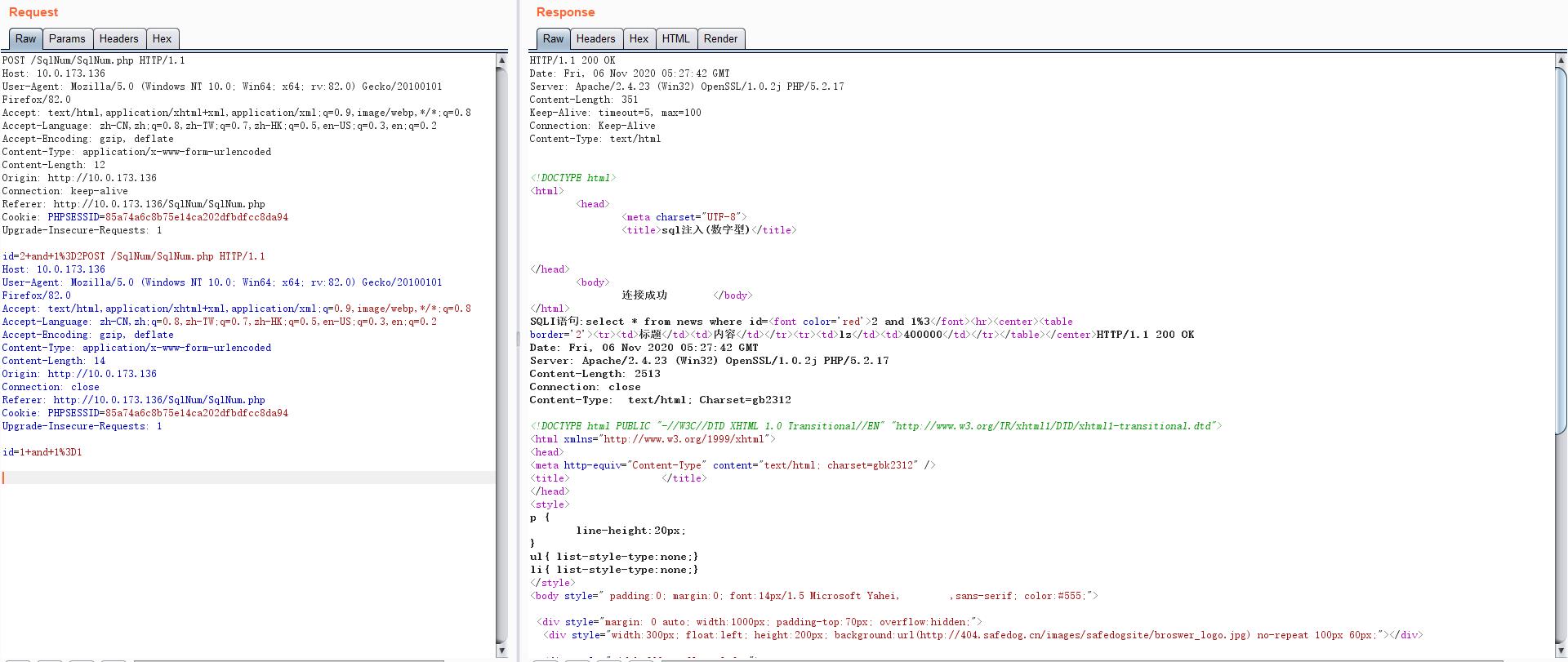Switch to the Response pane's Headers tab
This screenshot has width=1568, height=662.
(x=596, y=38)
